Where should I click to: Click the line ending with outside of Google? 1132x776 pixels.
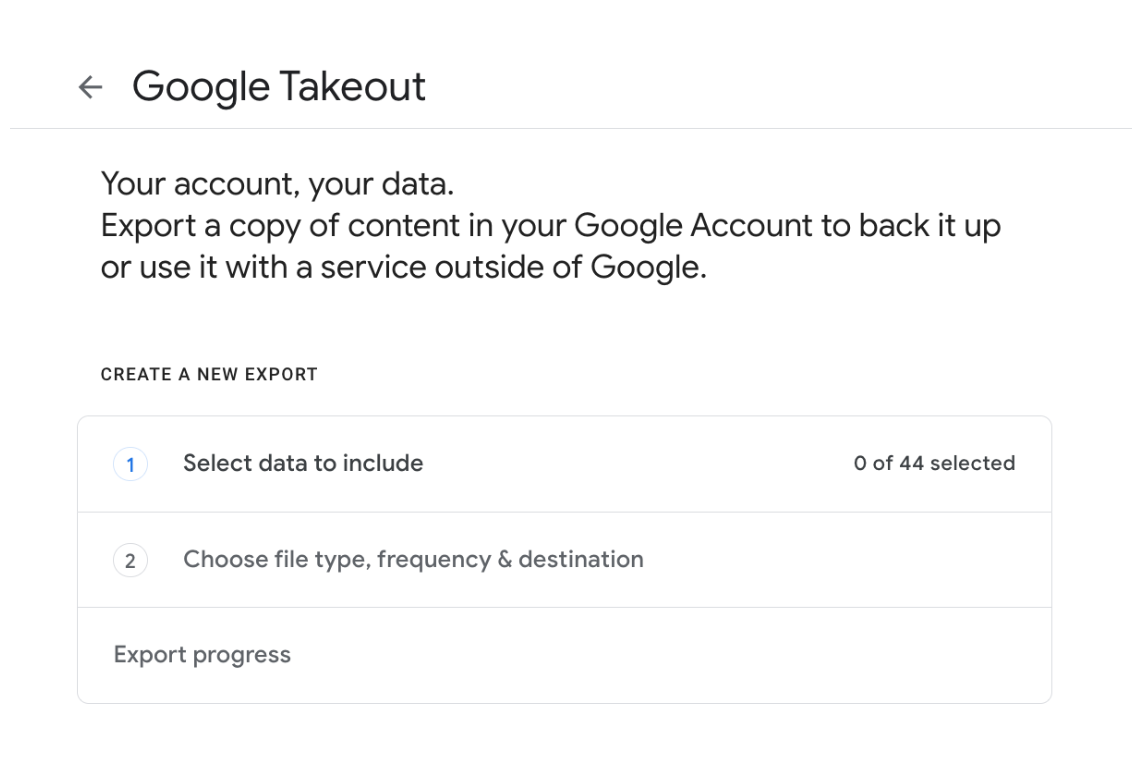point(404,269)
